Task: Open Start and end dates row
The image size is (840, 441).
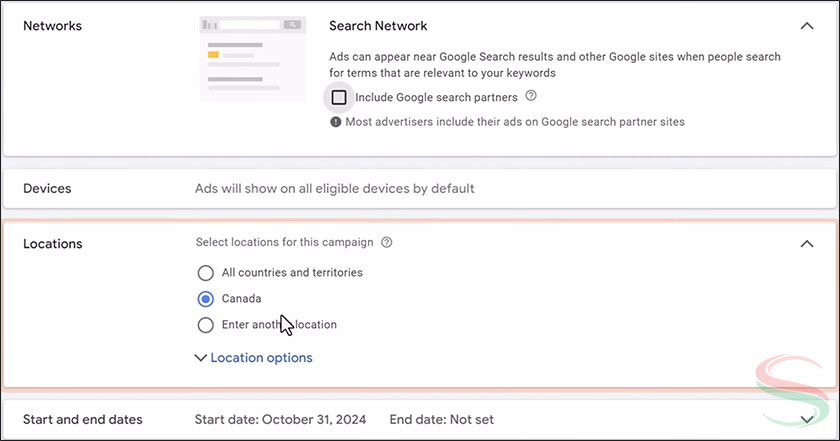Action: coord(83,419)
